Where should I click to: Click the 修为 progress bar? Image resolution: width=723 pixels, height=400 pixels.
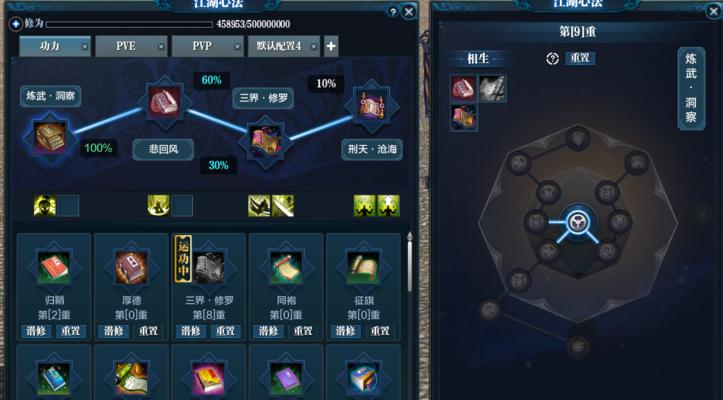(129, 24)
